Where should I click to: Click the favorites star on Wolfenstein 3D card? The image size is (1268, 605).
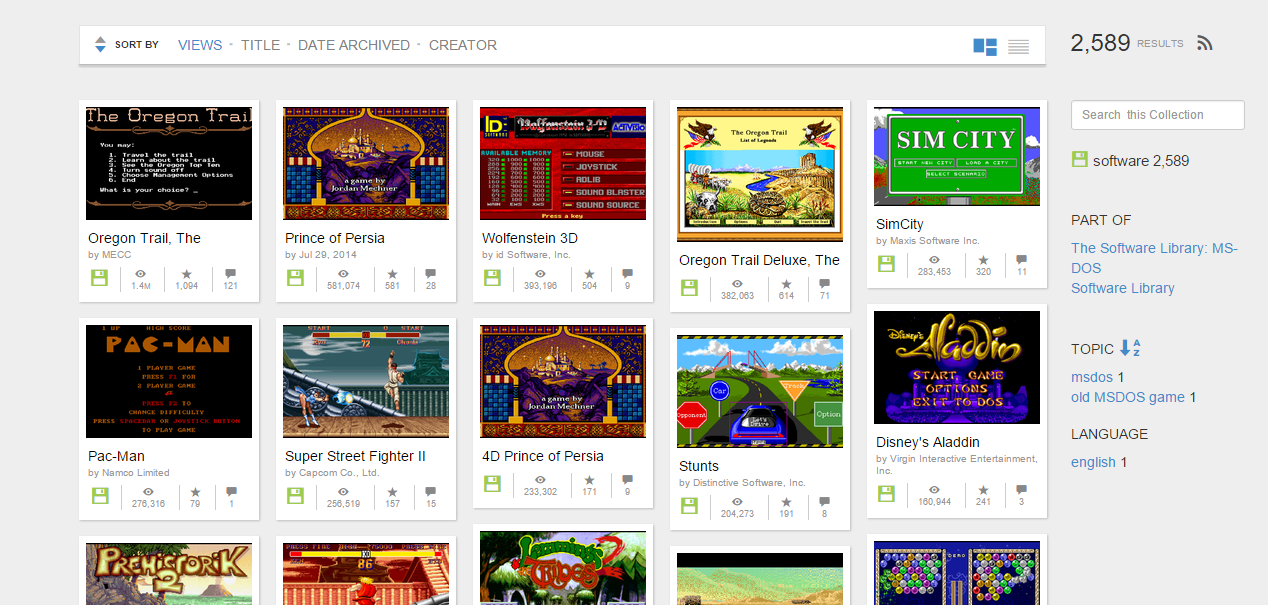pos(589,273)
